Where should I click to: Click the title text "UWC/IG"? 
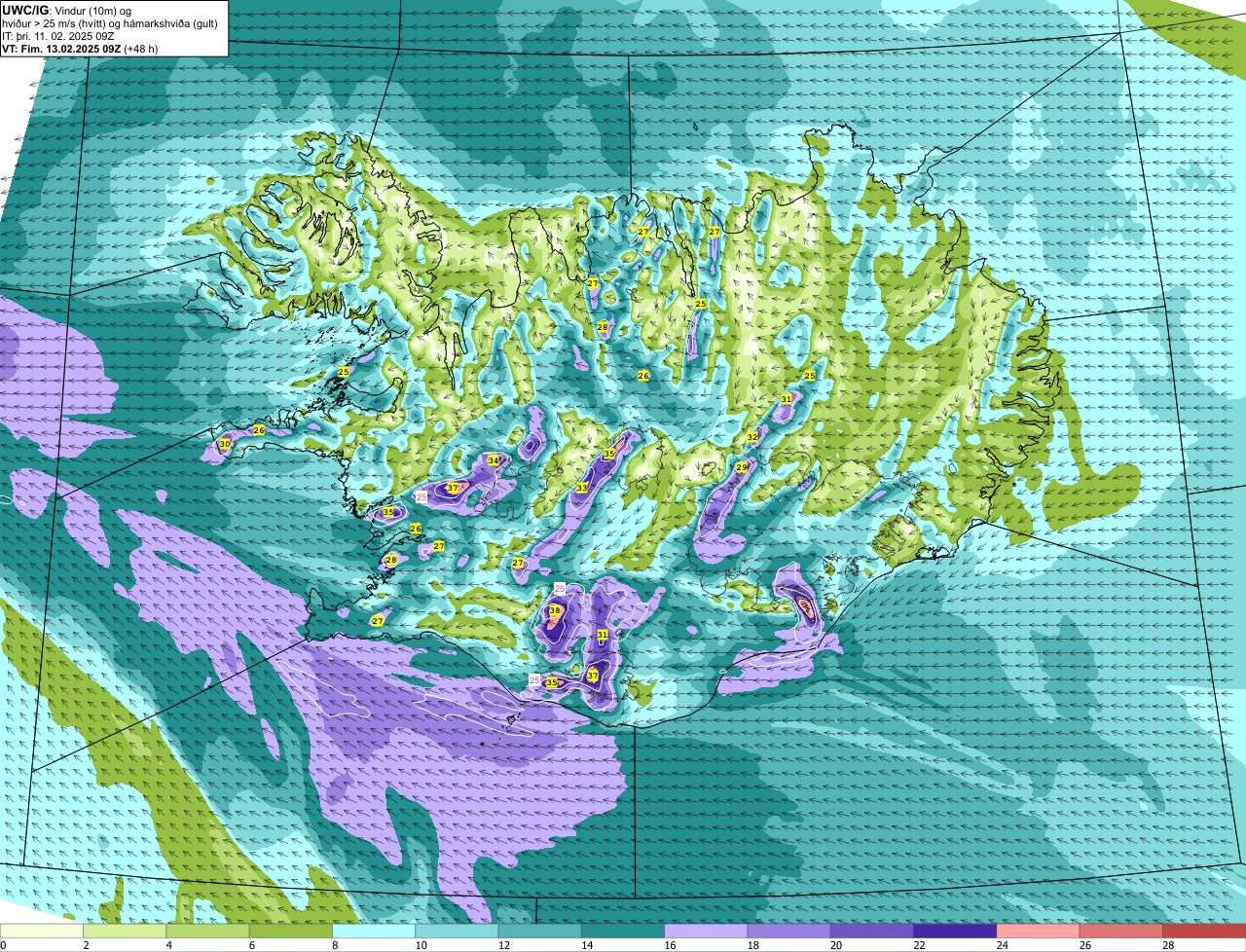[x=25, y=11]
